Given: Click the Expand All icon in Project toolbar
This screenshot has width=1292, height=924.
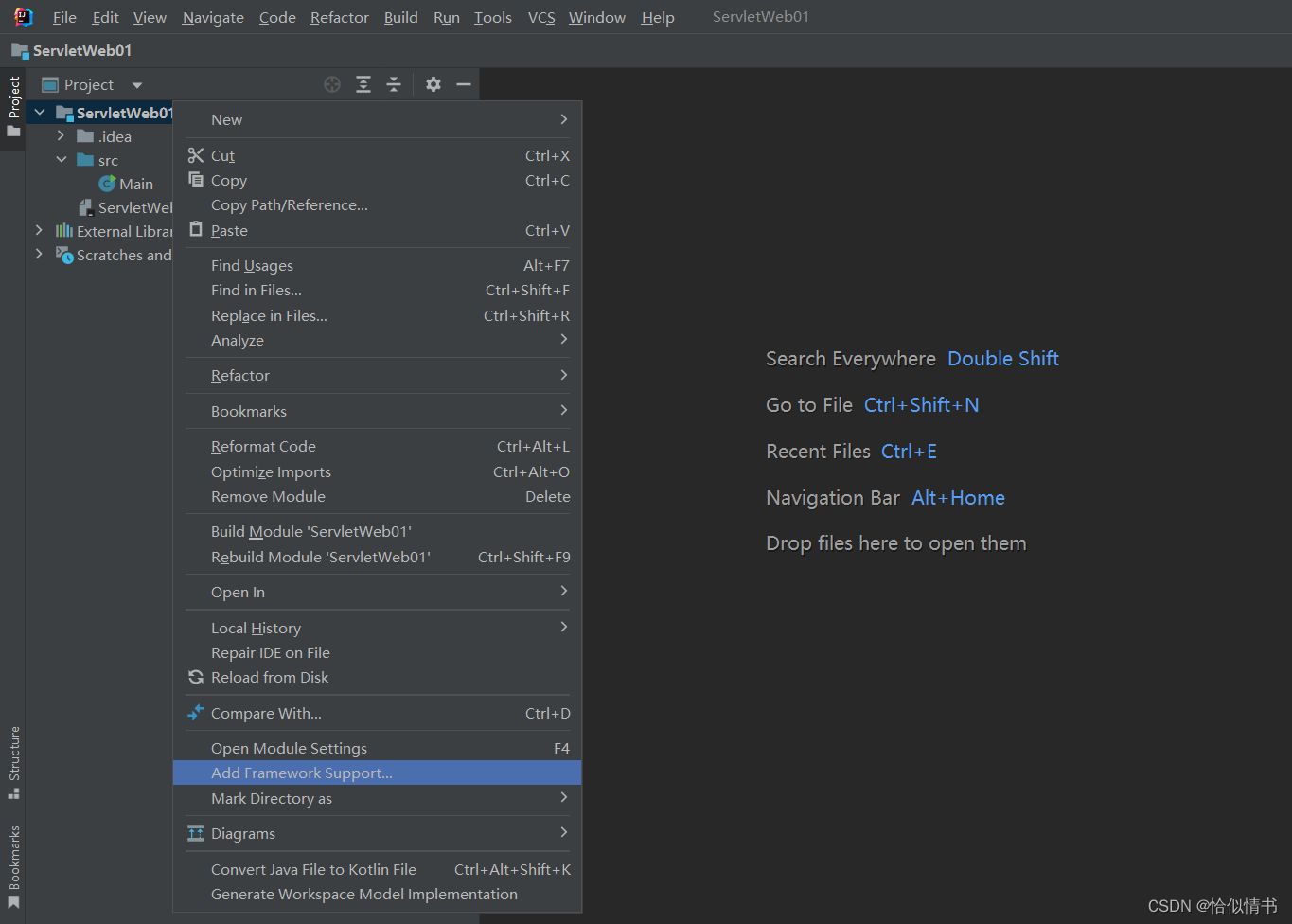Looking at the screenshot, I should [363, 84].
